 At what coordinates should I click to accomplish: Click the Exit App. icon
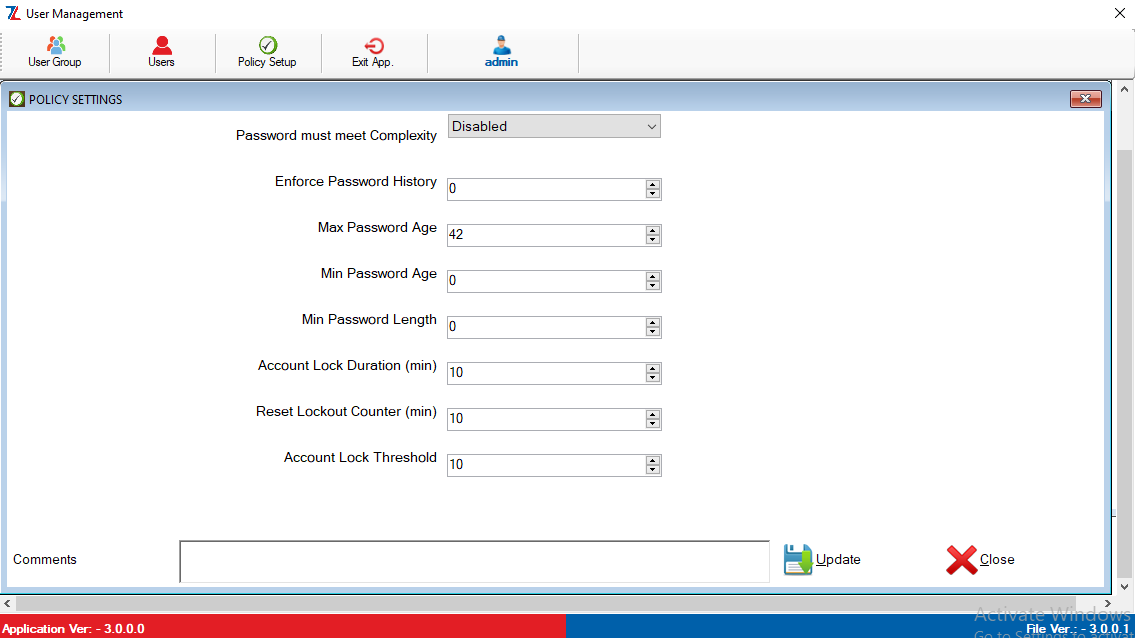[373, 46]
